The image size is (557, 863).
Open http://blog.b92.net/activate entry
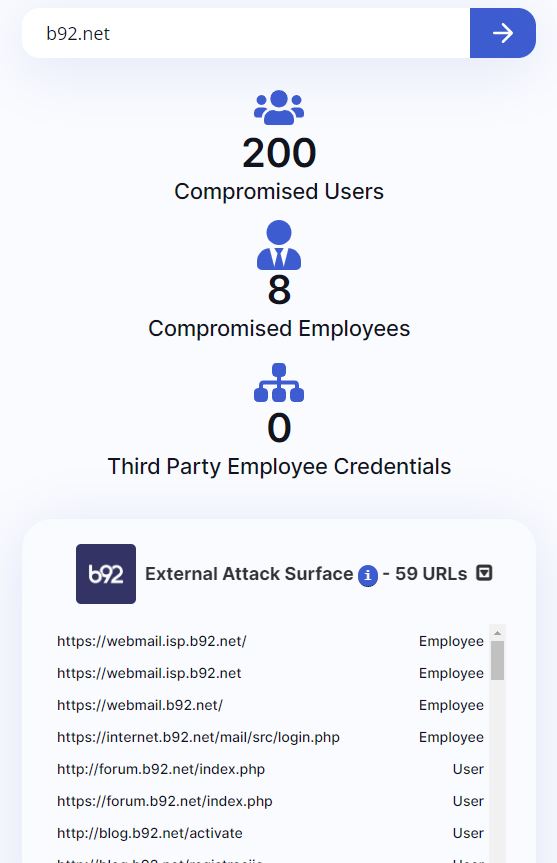[x=150, y=833]
